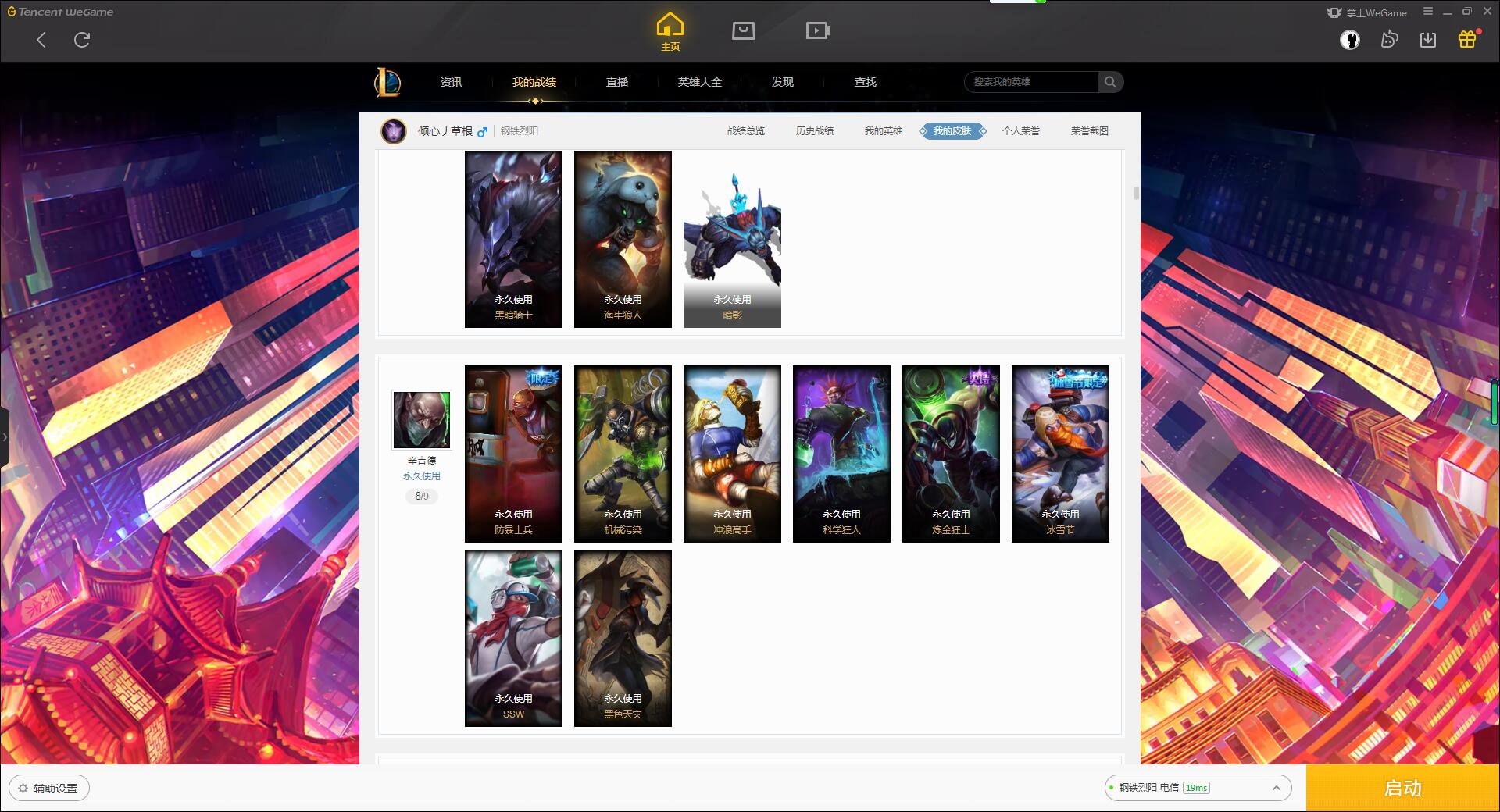This screenshot has height=812, width=1500.
Task: Open the shop bag icon in top bar
Action: coord(743,30)
